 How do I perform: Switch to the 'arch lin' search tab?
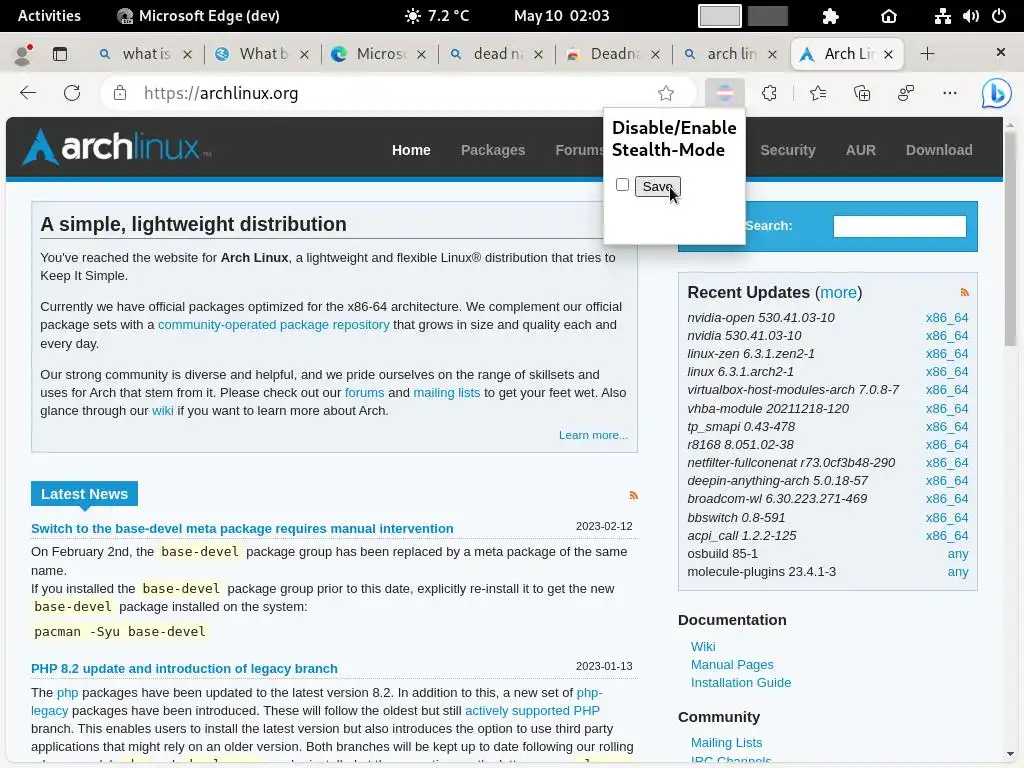(x=731, y=54)
